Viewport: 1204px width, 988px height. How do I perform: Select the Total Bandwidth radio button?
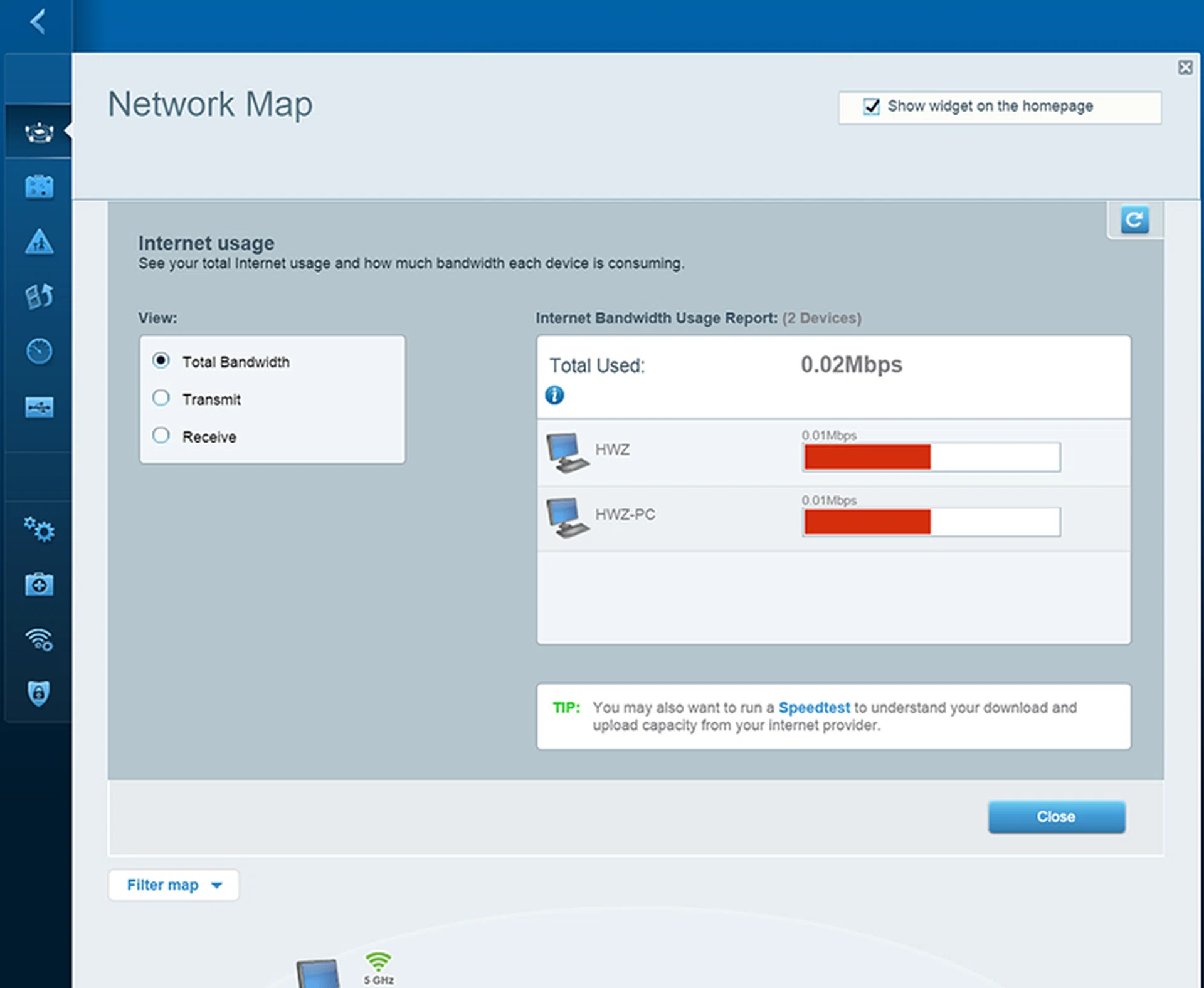point(161,360)
